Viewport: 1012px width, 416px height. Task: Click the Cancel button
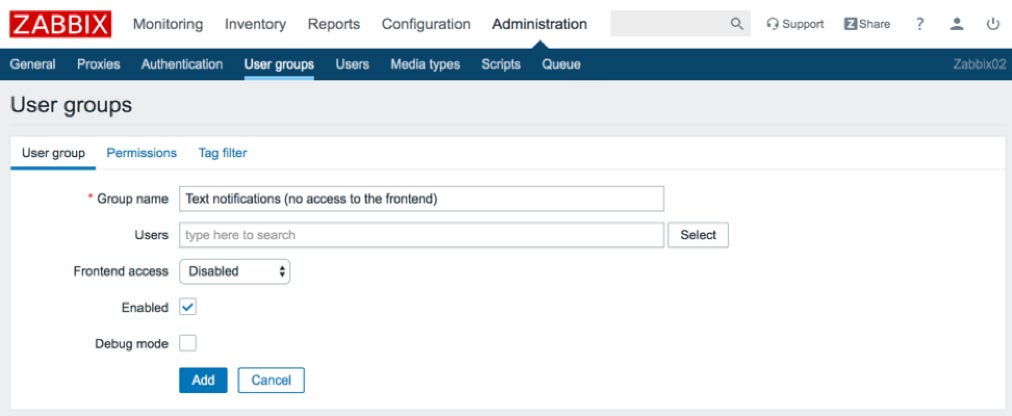tap(271, 380)
